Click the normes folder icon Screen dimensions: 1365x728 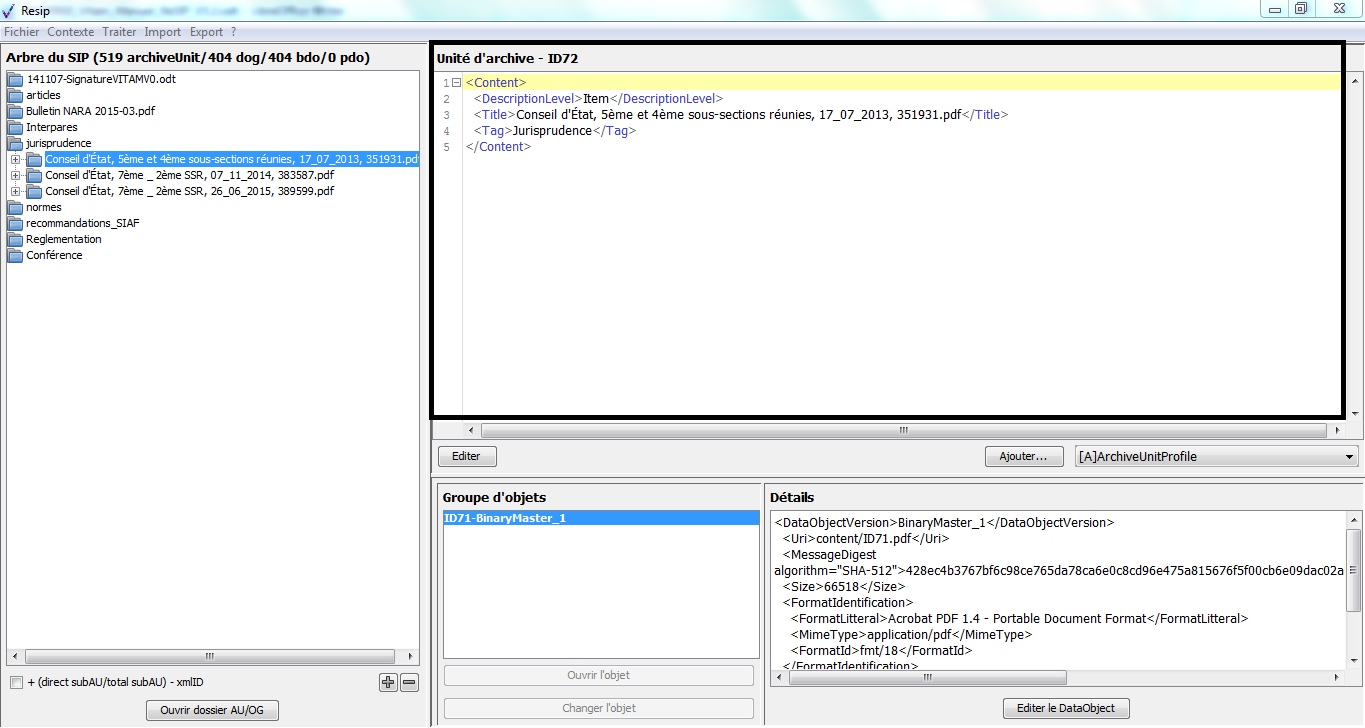(15, 208)
